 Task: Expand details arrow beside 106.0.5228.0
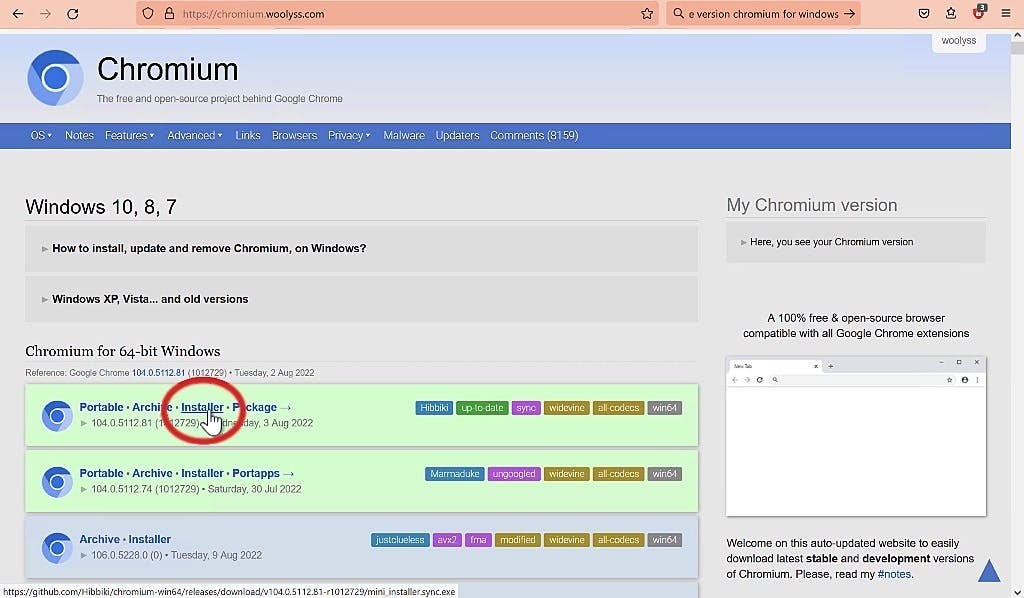(x=84, y=555)
